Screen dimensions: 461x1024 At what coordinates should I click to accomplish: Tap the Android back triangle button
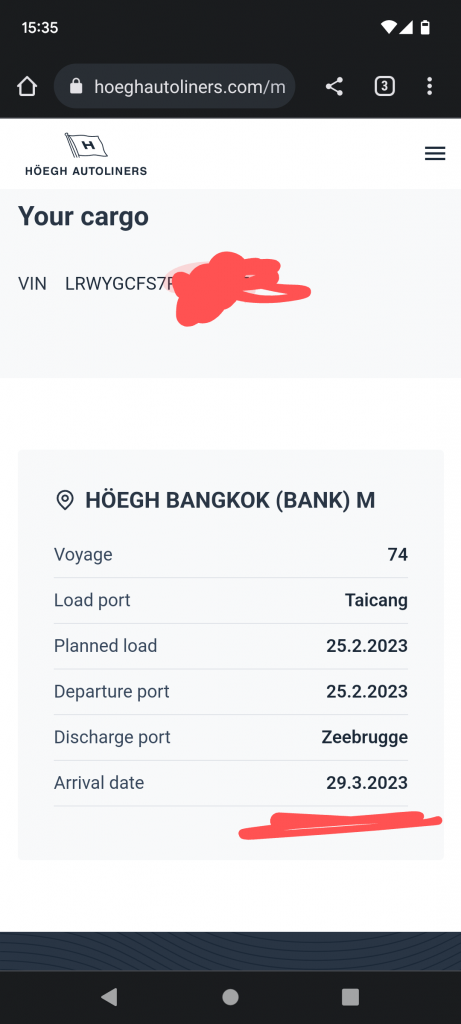[x=109, y=997]
